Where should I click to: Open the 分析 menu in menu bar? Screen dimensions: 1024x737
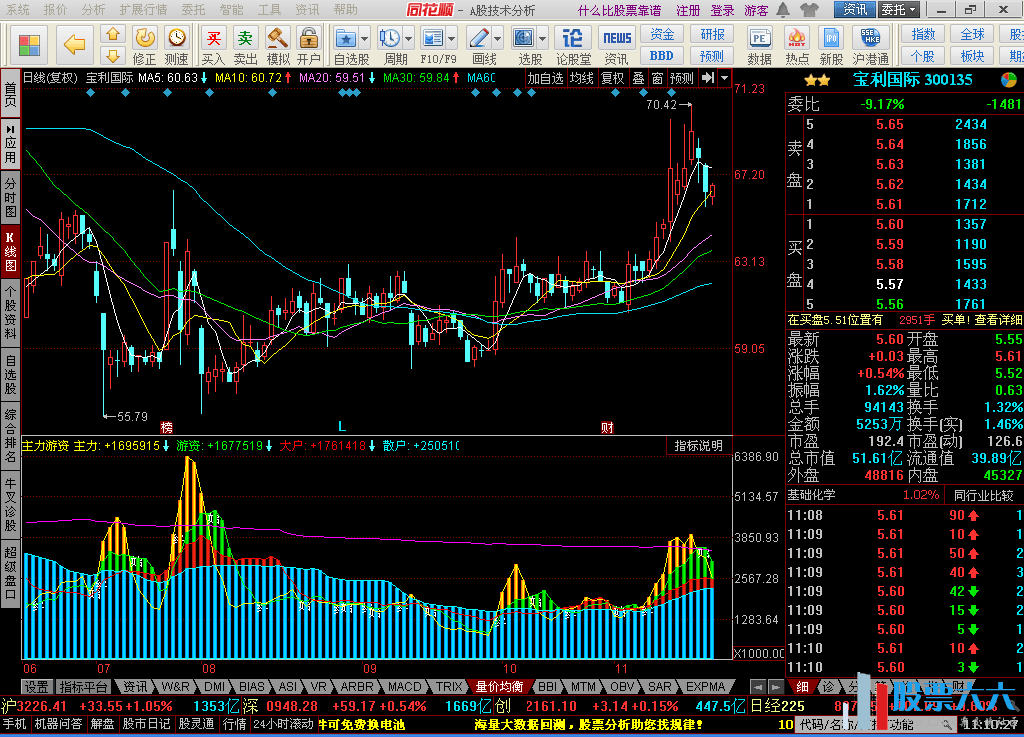coord(93,10)
